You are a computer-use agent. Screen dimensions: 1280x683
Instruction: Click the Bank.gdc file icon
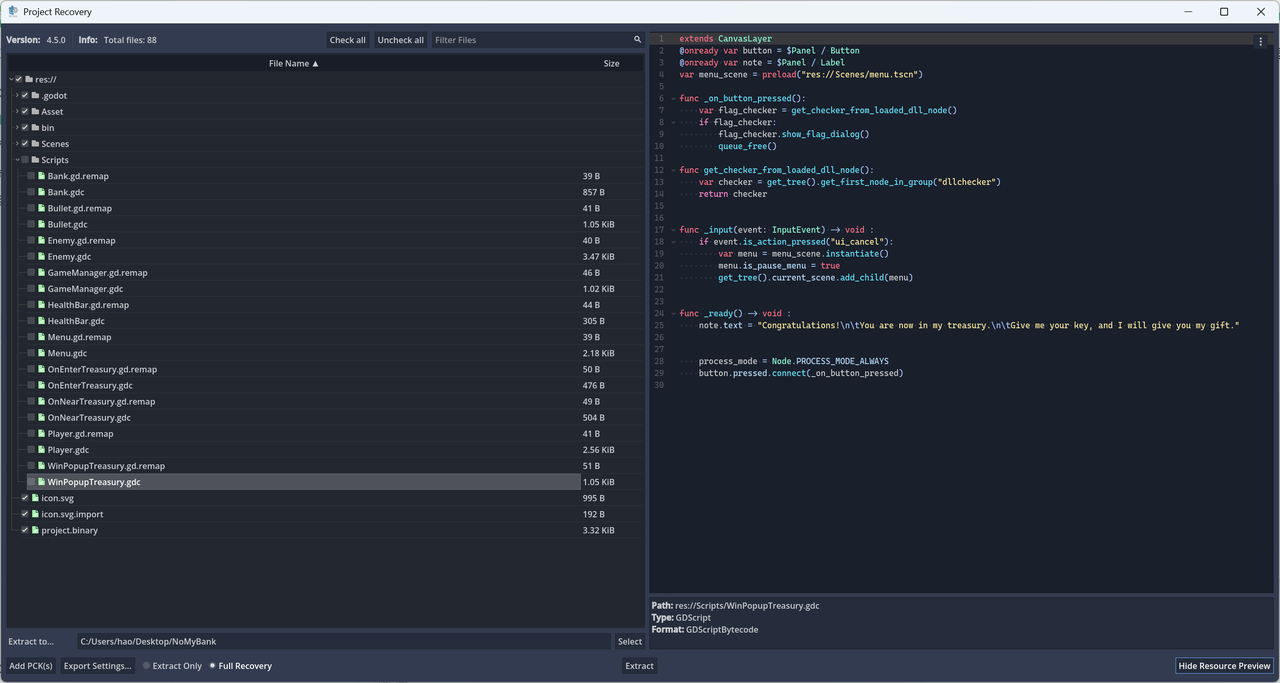[x=41, y=192]
